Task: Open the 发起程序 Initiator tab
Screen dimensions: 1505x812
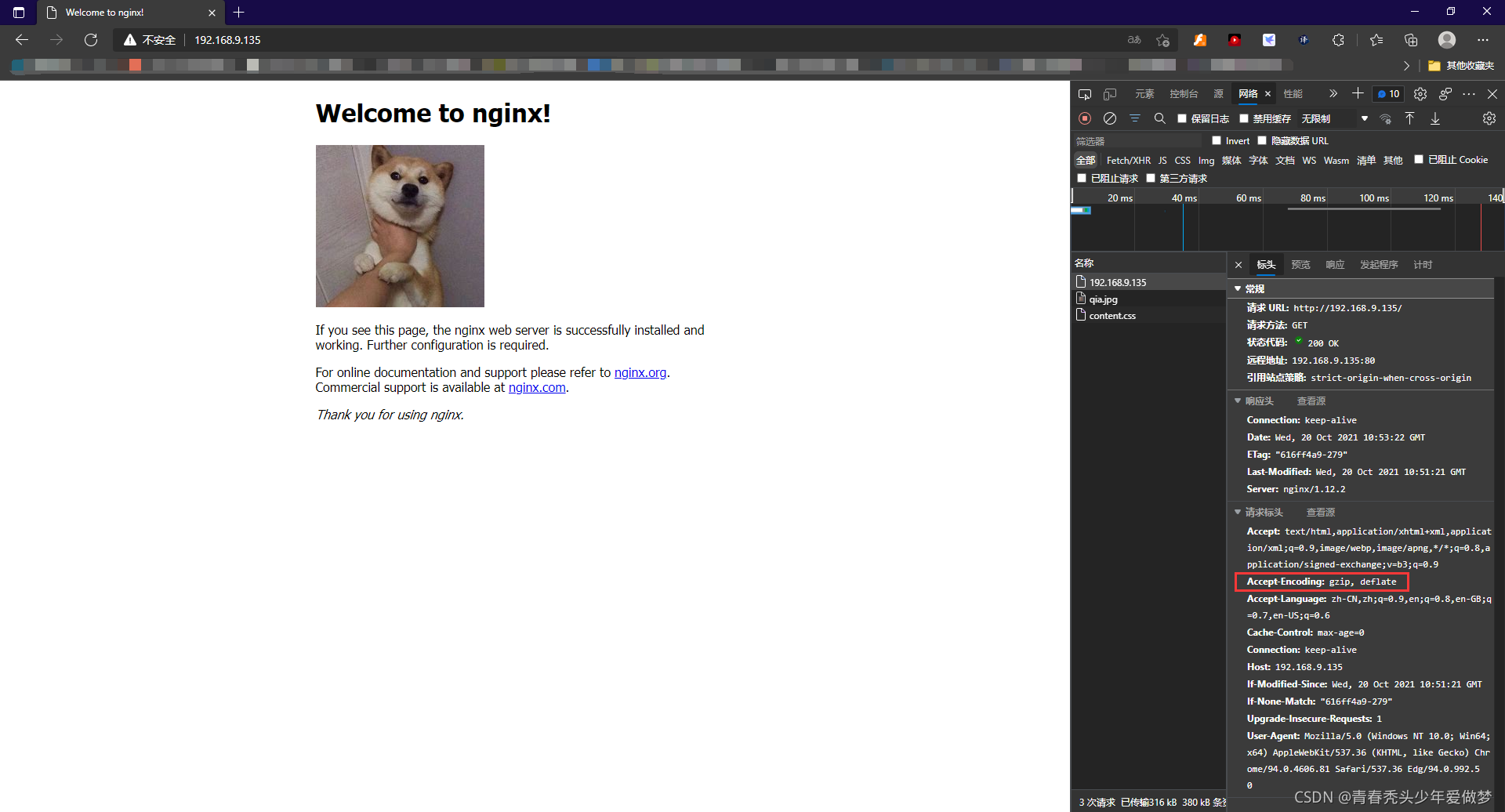Action: tap(1379, 265)
